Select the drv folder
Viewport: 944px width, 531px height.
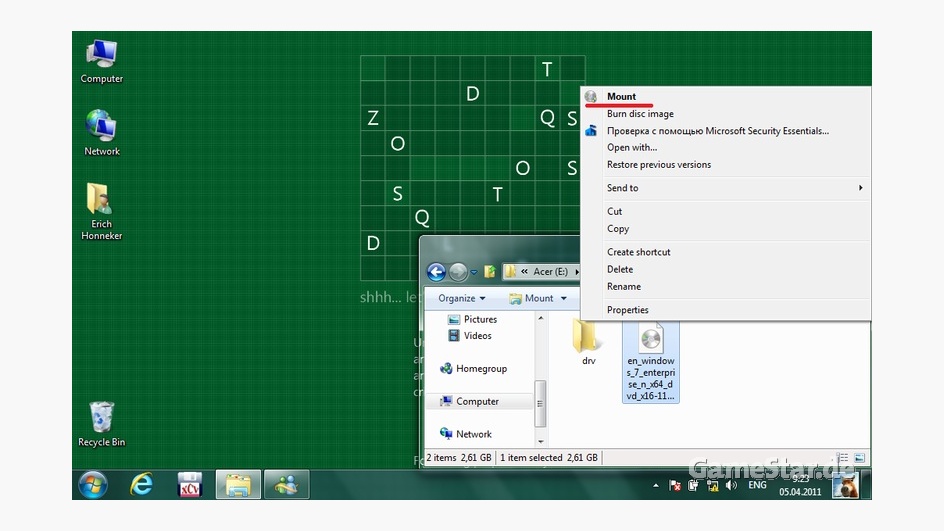[x=588, y=340]
